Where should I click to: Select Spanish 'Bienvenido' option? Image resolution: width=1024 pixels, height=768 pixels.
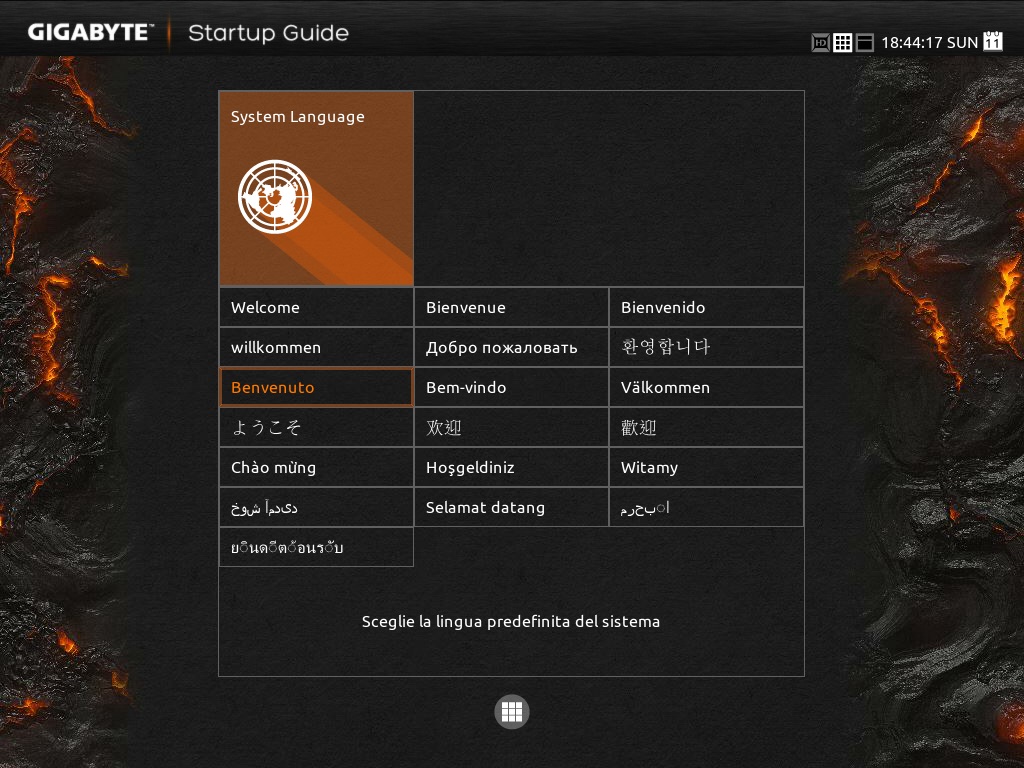click(706, 307)
